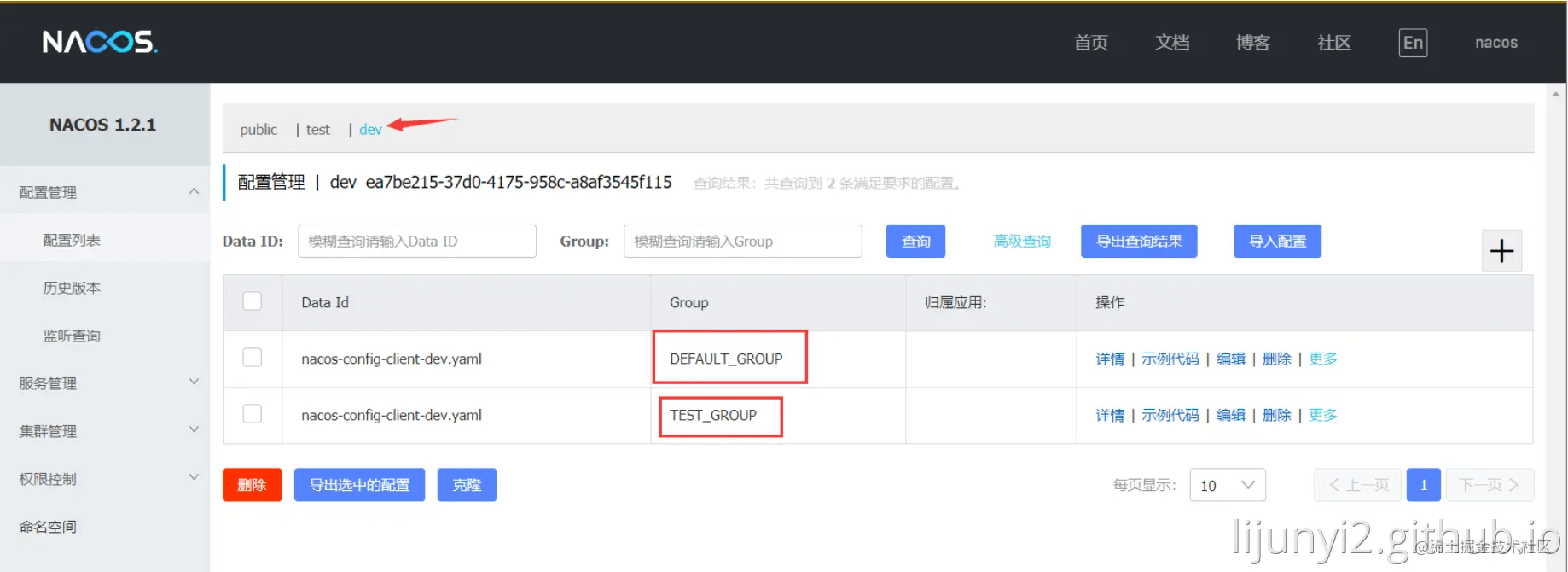Open the page size dropdown showing 10
This screenshot has height=572, width=1568.
pyautogui.click(x=1227, y=485)
